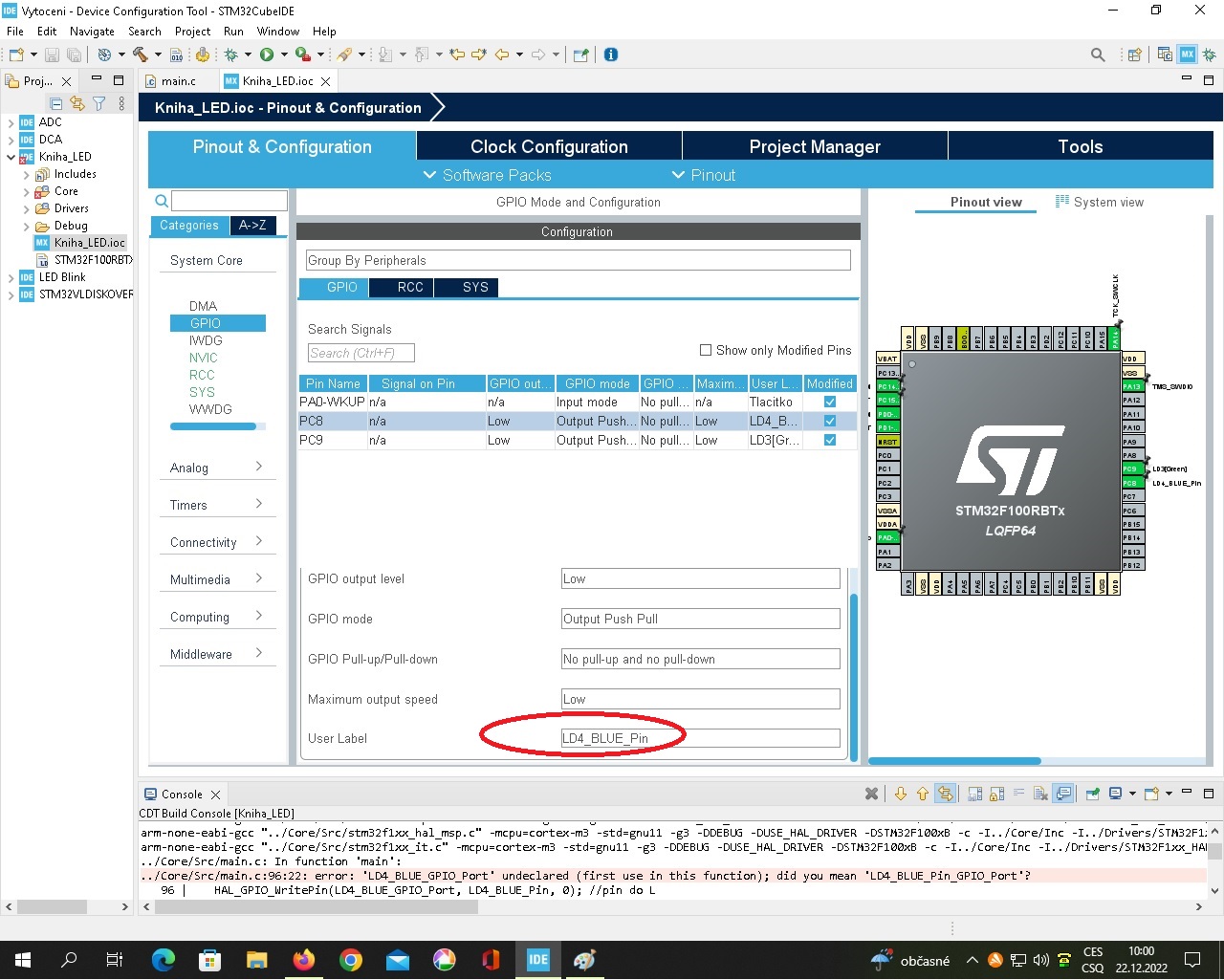Open the Clock Configuration tab
Viewport: 1224px width, 980px height.
click(x=549, y=146)
